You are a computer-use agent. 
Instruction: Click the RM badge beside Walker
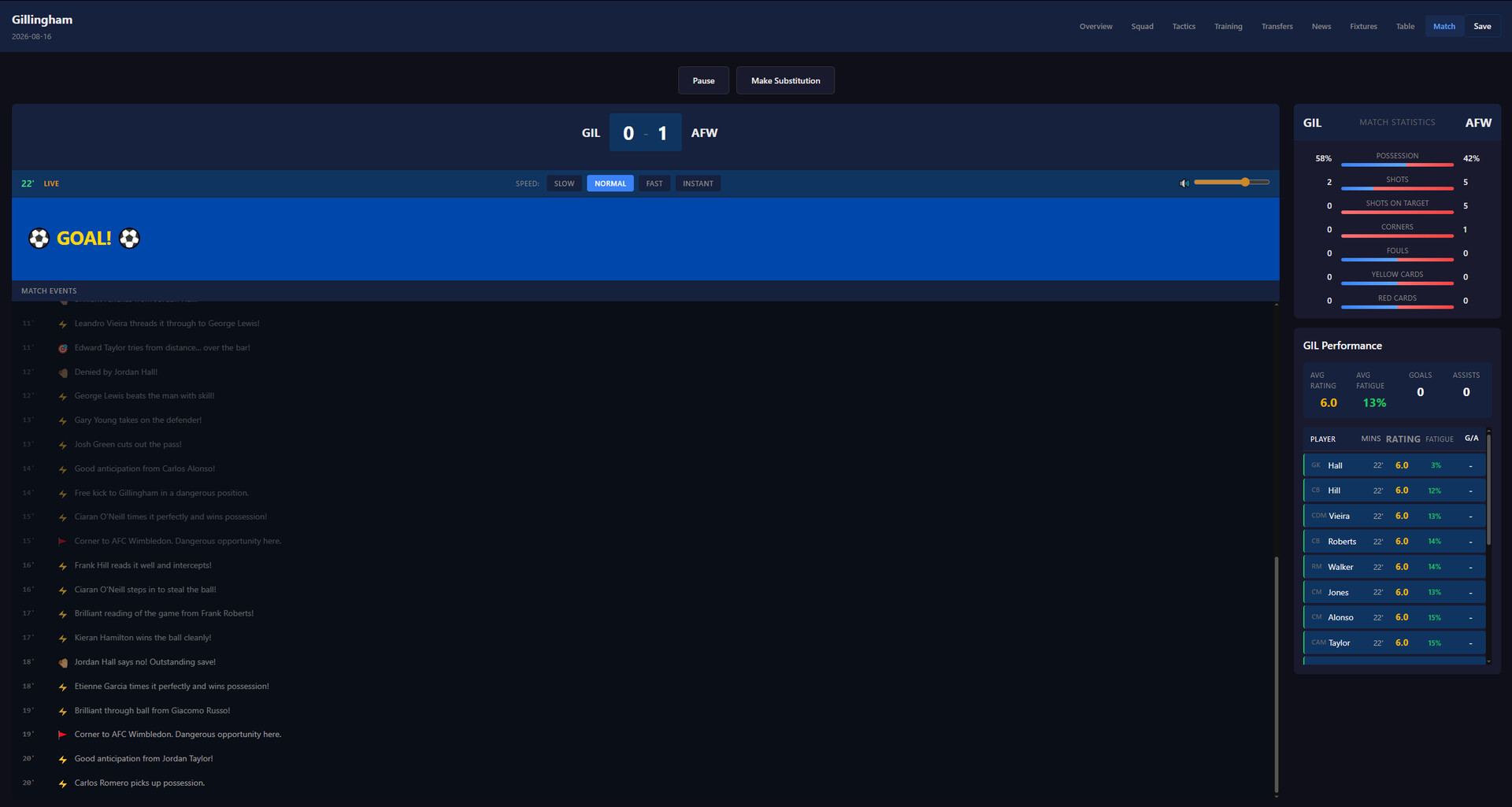pos(1315,567)
